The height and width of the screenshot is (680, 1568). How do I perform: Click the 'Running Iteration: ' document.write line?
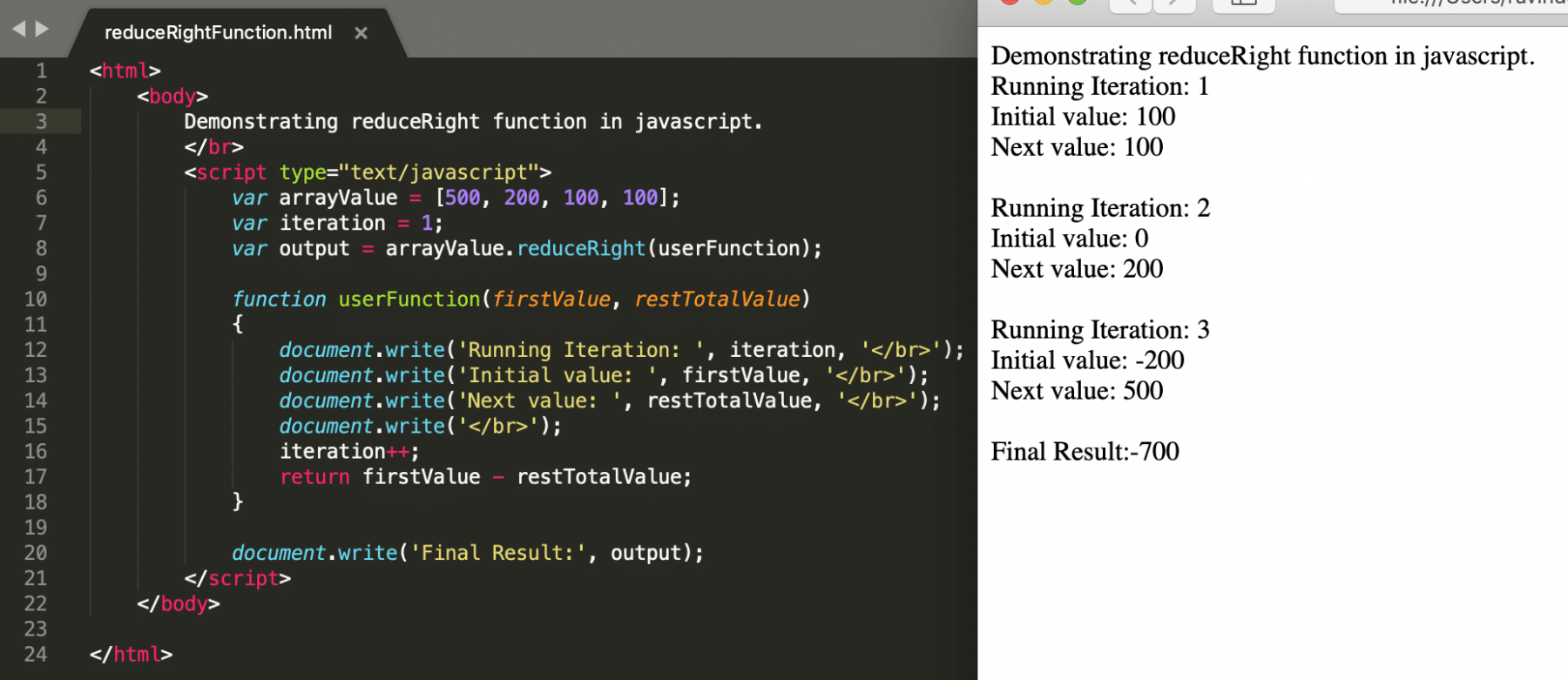(622, 349)
